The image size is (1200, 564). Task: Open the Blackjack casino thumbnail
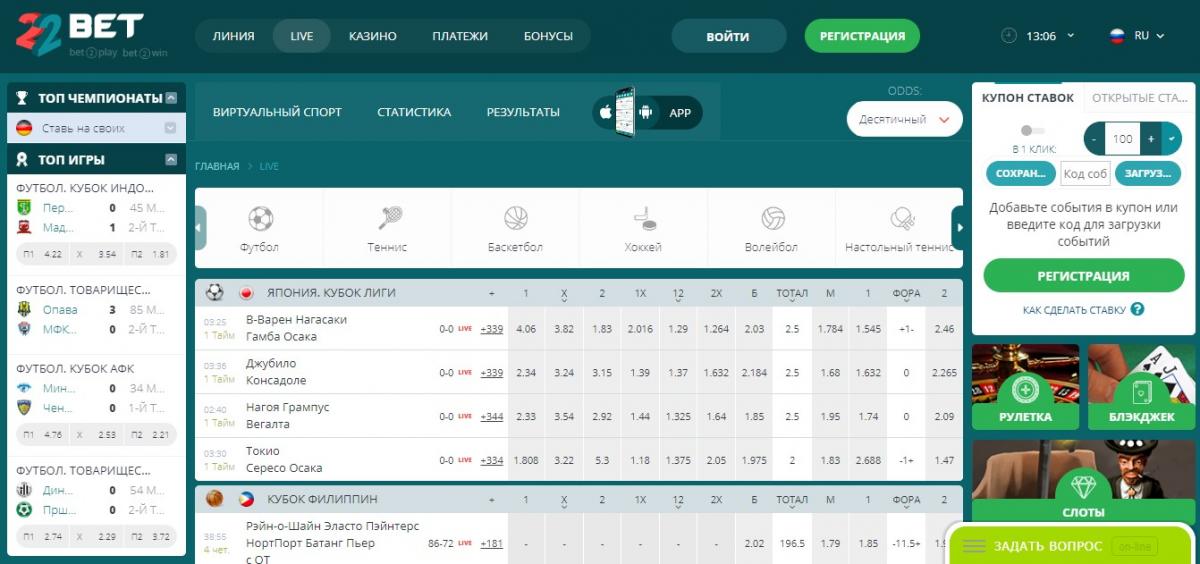(x=1142, y=387)
